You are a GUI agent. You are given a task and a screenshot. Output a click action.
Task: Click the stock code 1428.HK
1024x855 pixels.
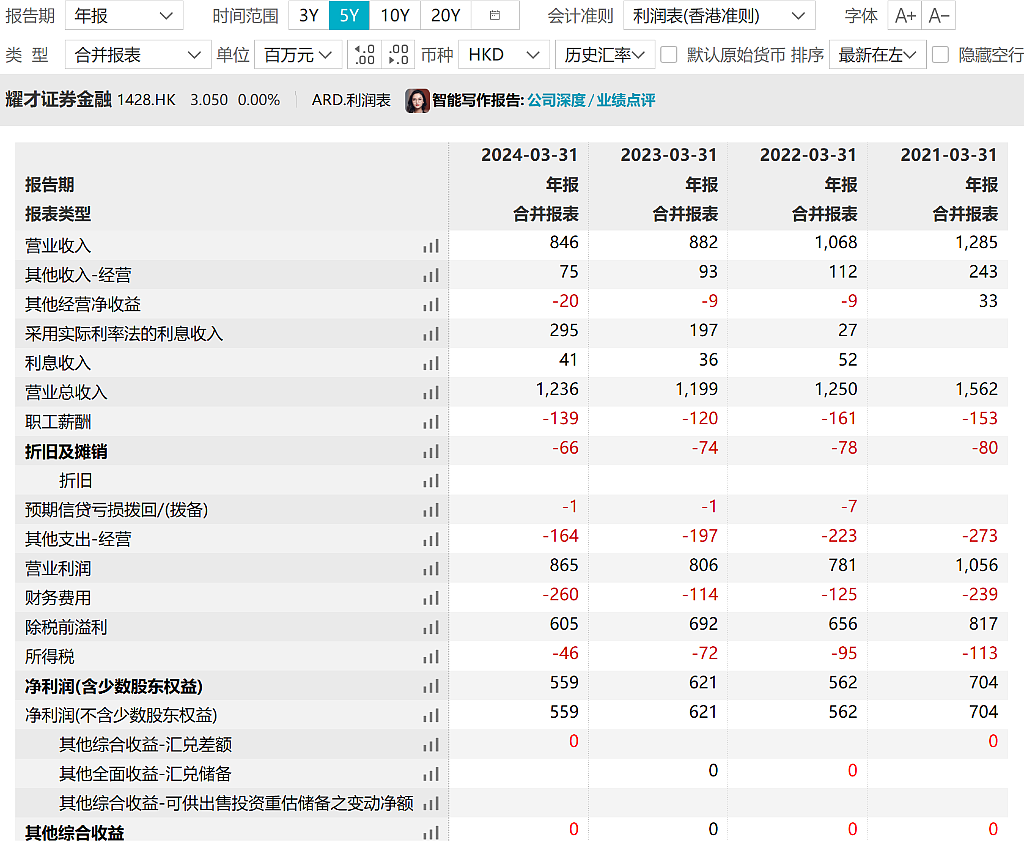click(x=146, y=100)
